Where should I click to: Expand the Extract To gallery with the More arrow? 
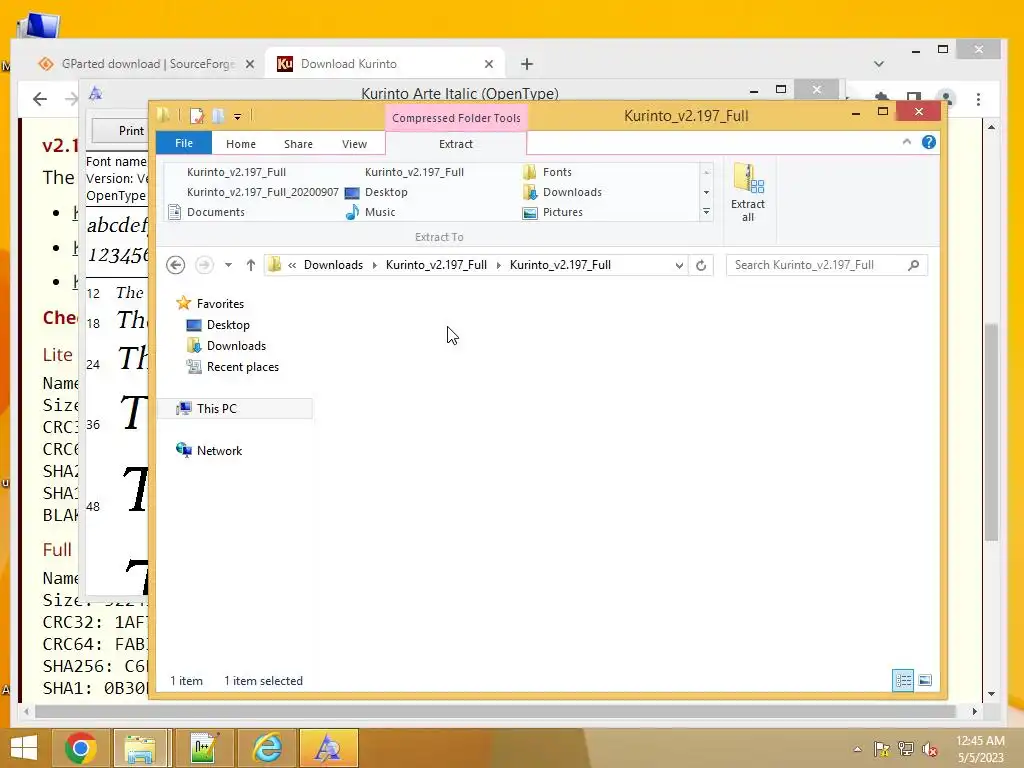[706, 212]
